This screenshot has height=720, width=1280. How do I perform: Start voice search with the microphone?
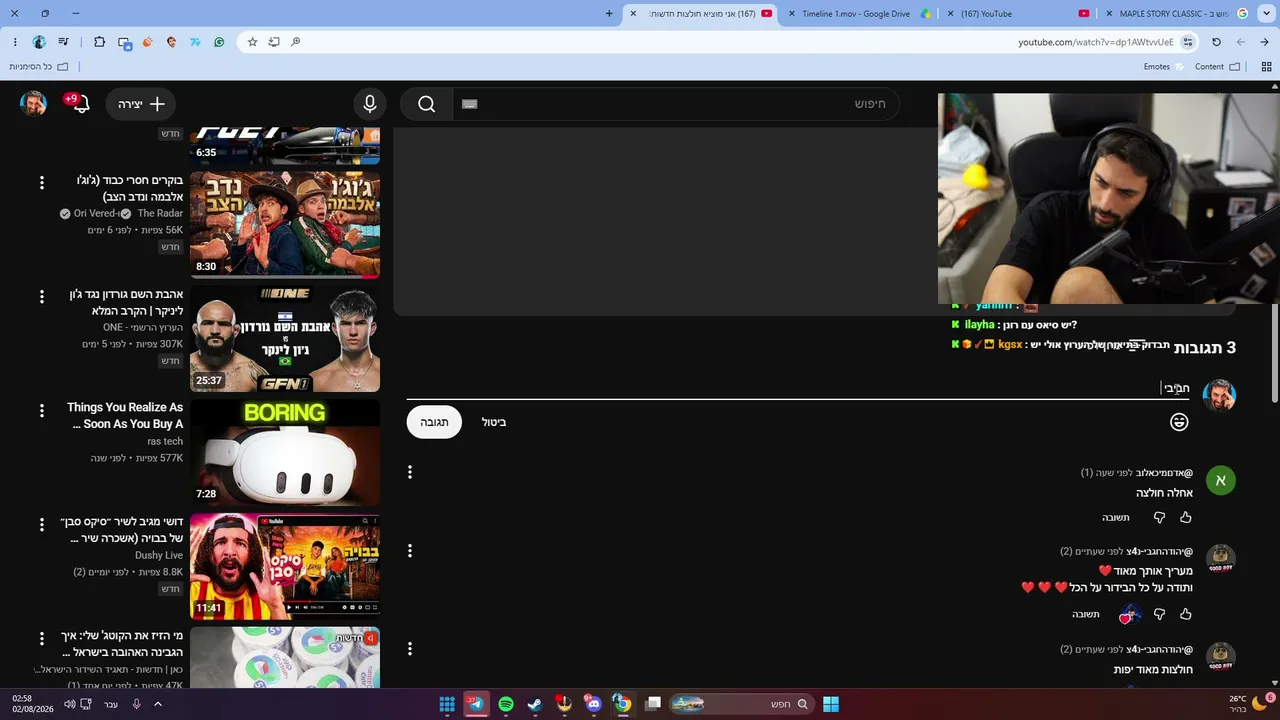pyautogui.click(x=370, y=104)
